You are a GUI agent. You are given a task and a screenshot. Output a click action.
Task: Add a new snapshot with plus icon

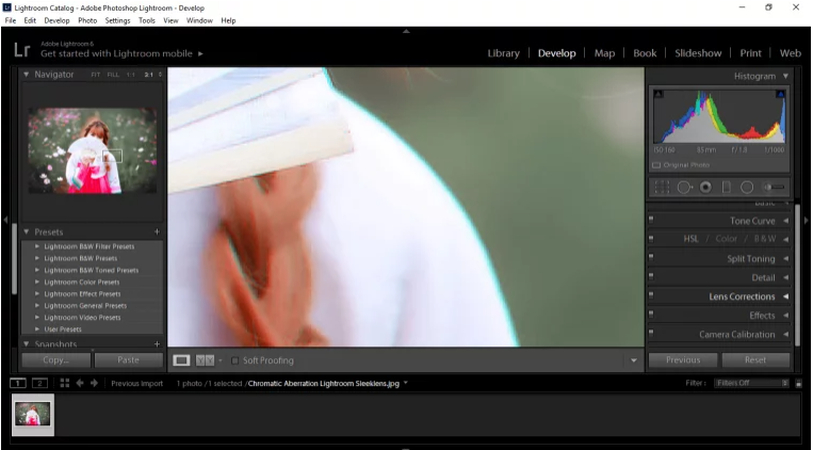pyautogui.click(x=157, y=344)
